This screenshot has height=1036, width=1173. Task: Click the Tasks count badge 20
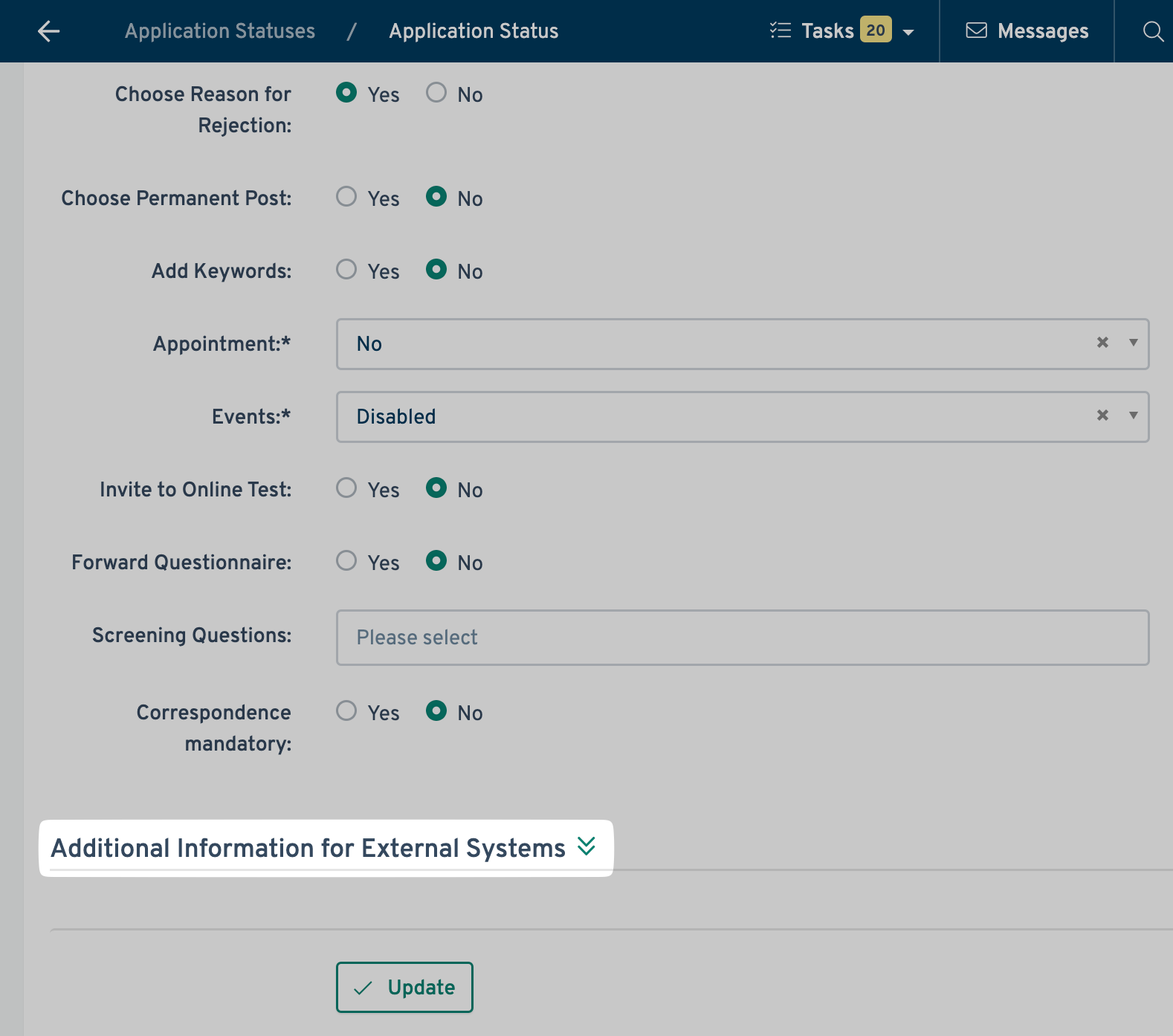pos(875,30)
